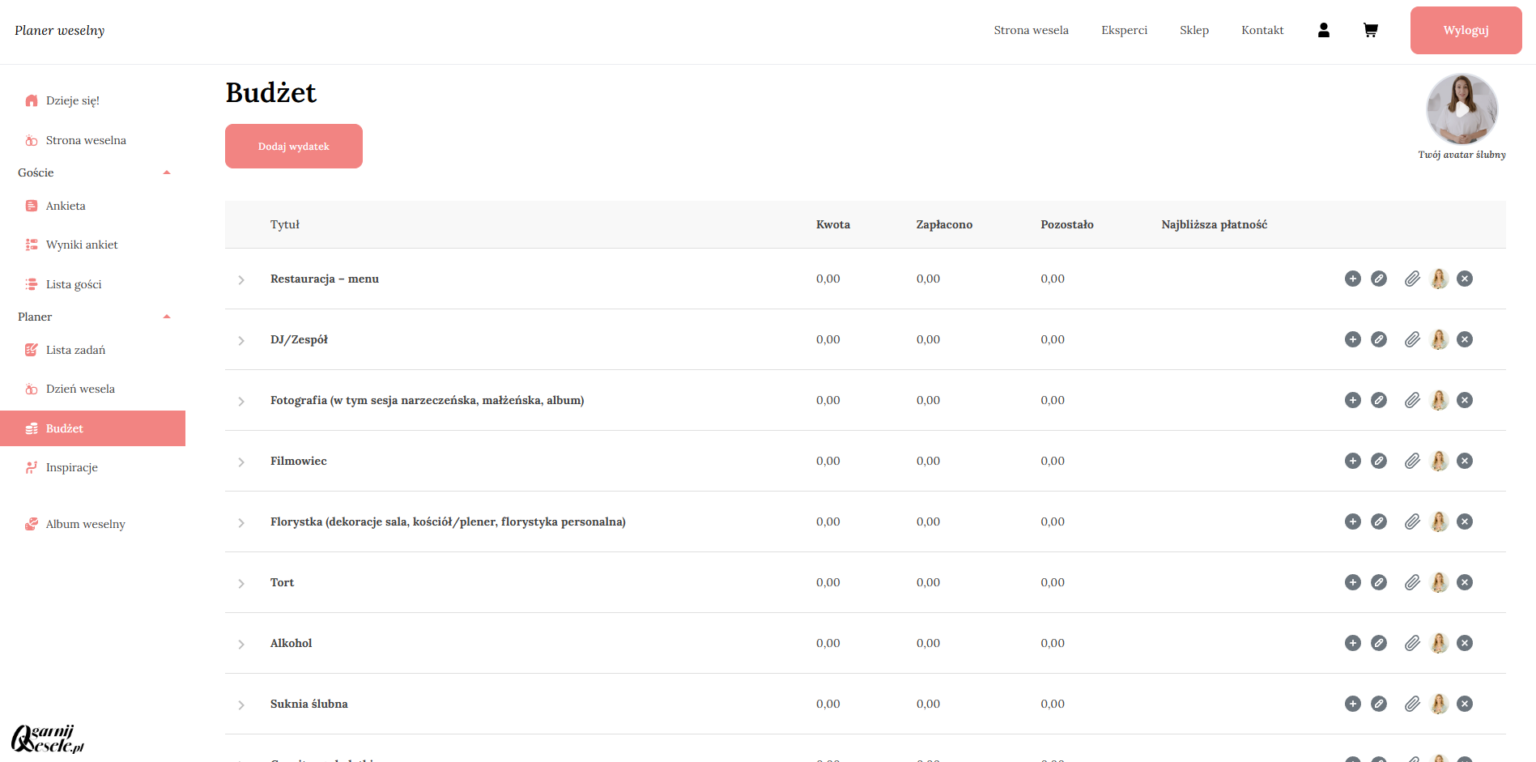
Task: Click the paperclip attachment icon in Fotografia row
Action: (x=1412, y=401)
